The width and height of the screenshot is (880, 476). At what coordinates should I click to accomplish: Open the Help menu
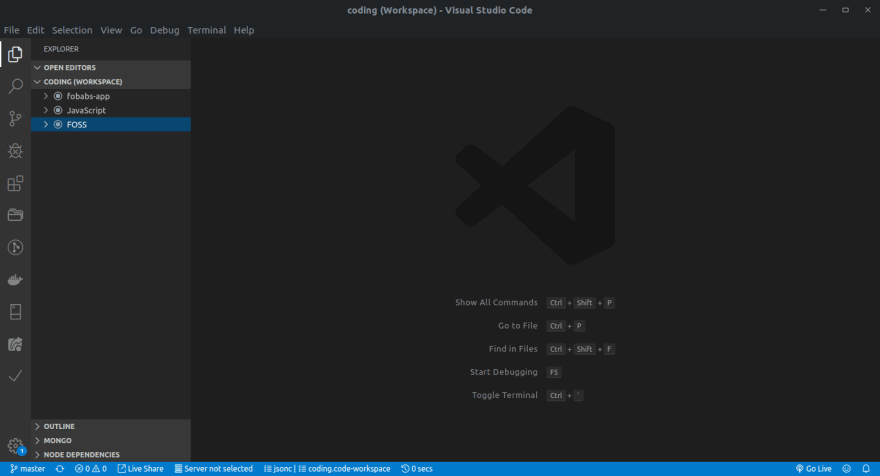click(x=244, y=30)
